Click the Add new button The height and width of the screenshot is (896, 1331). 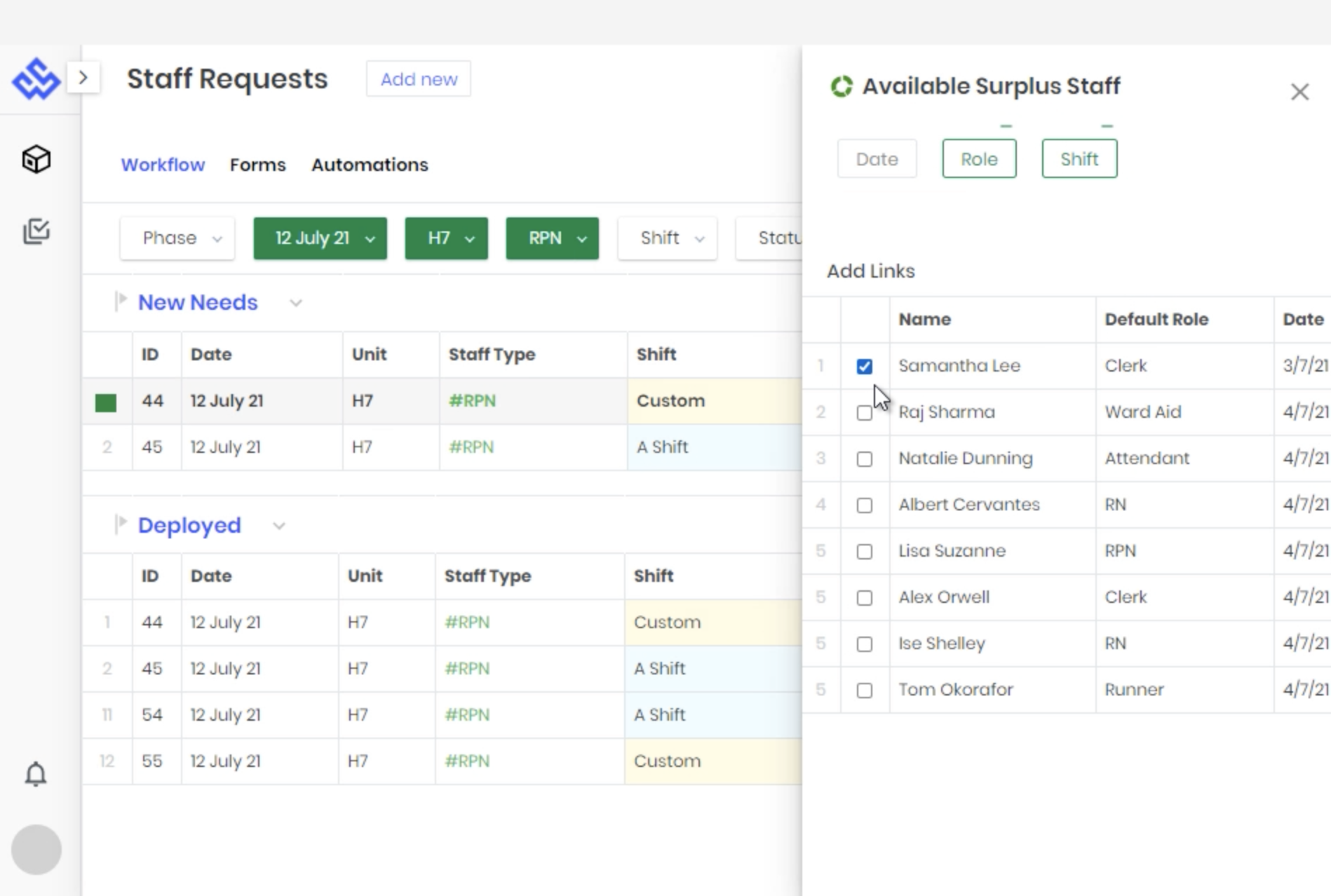click(419, 79)
